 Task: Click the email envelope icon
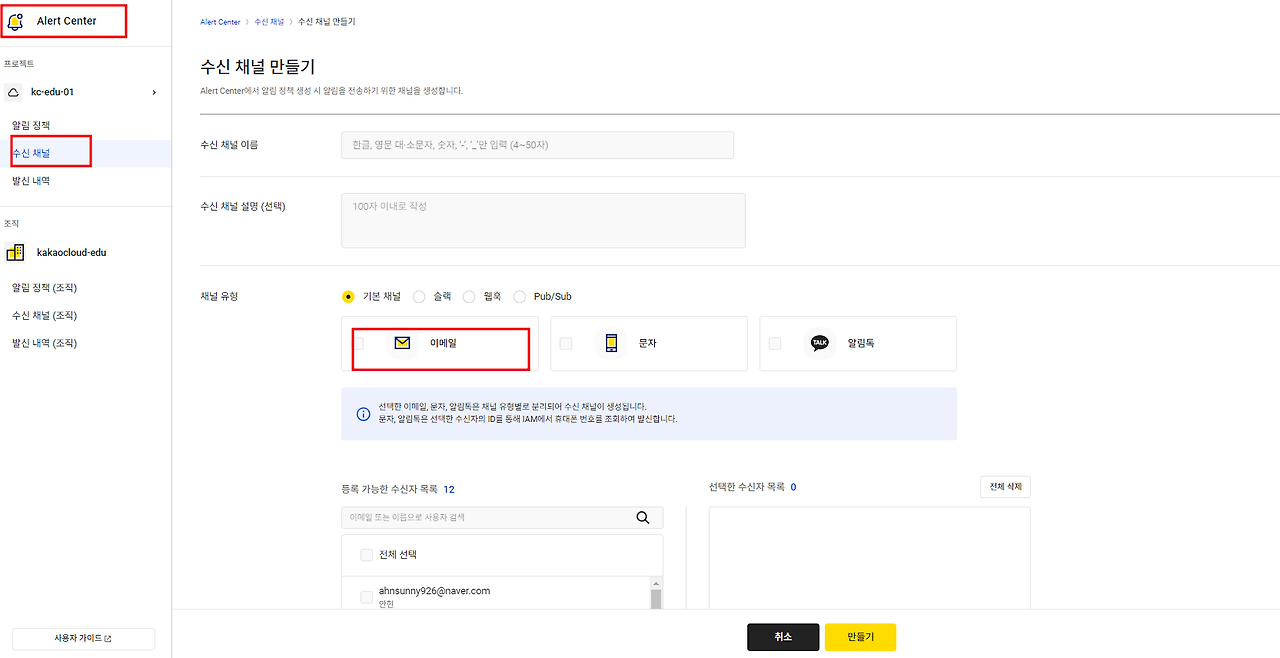pyautogui.click(x=402, y=343)
